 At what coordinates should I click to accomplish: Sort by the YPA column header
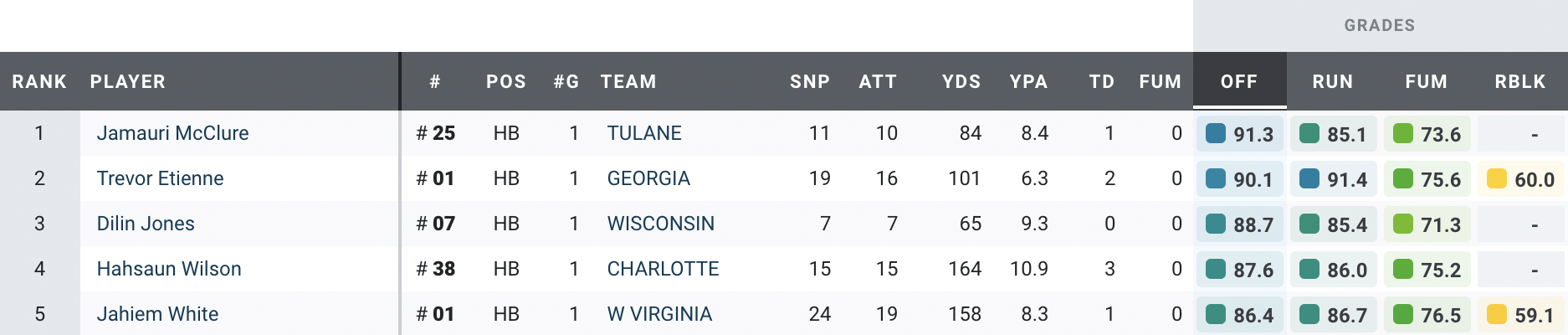(x=1028, y=82)
